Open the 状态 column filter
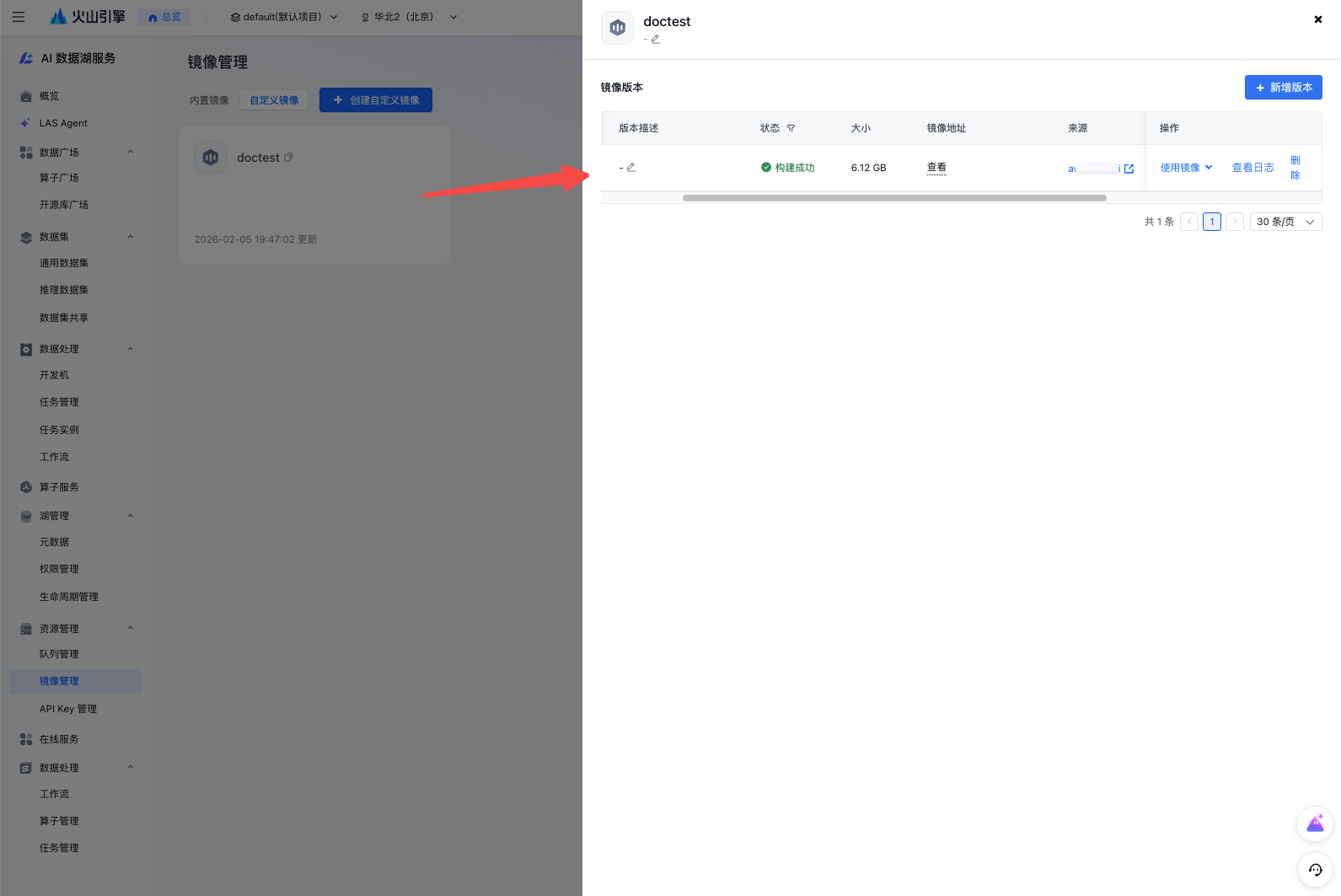This screenshot has height=896, width=1341. click(791, 128)
